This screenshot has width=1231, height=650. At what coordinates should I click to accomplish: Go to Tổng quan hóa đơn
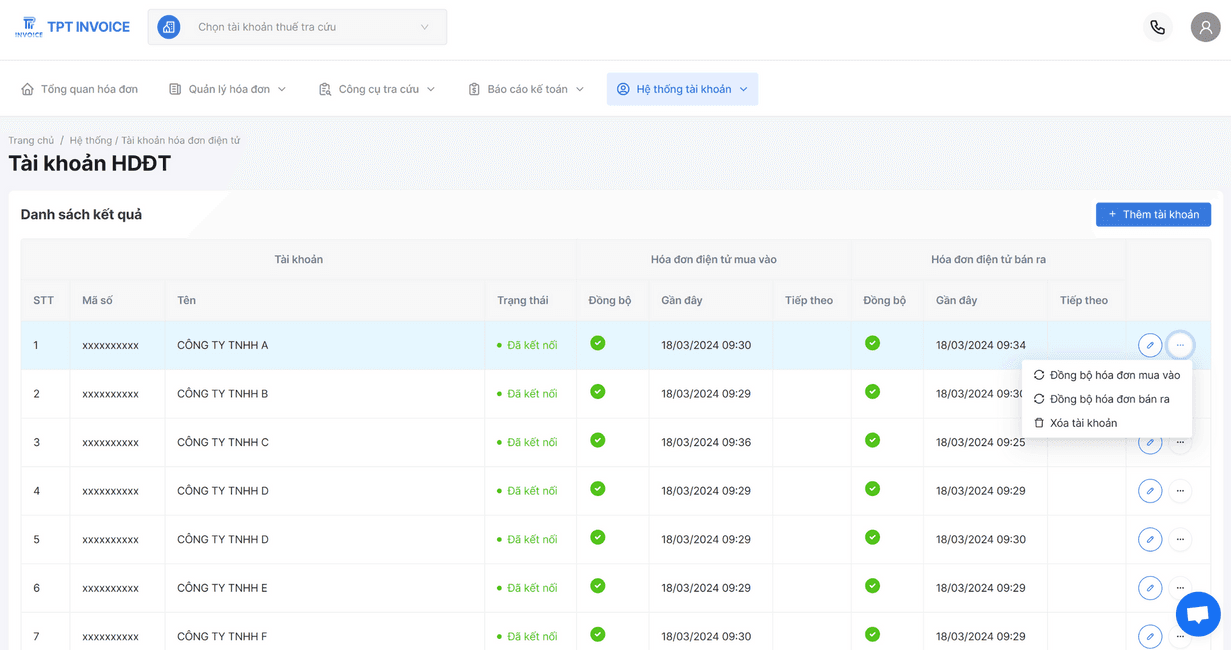(x=80, y=89)
